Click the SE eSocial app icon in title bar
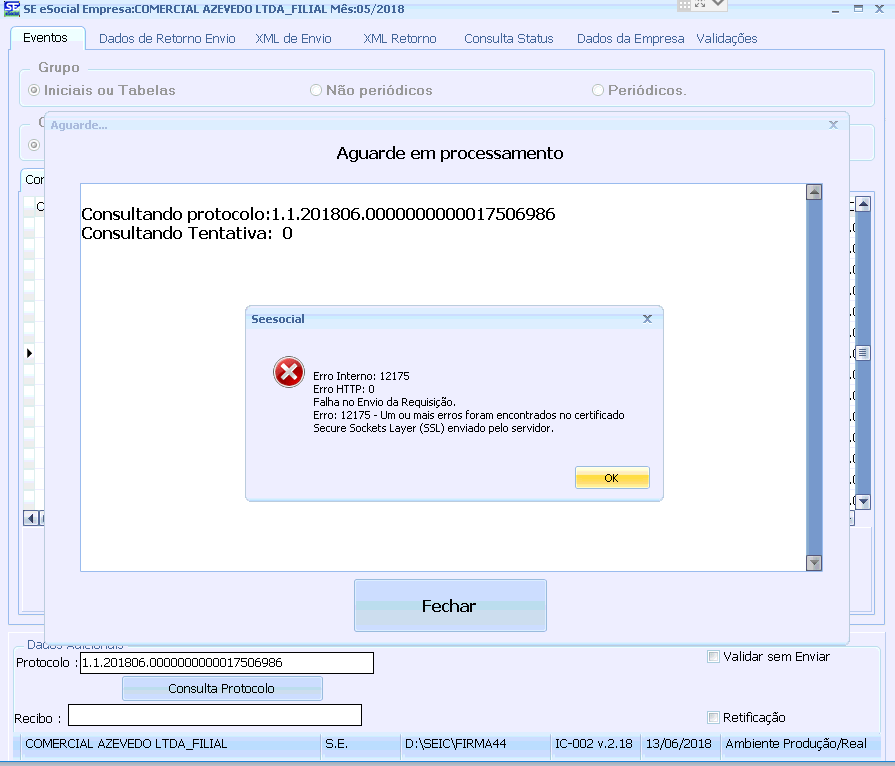895x766 pixels. [11, 9]
